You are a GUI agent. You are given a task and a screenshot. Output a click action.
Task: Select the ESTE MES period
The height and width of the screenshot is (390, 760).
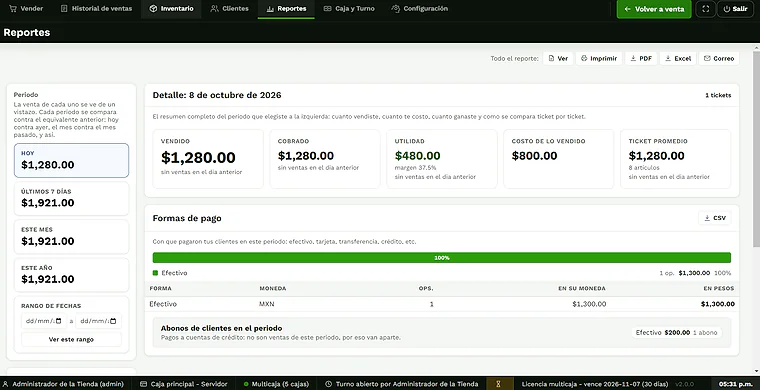[x=71, y=237]
